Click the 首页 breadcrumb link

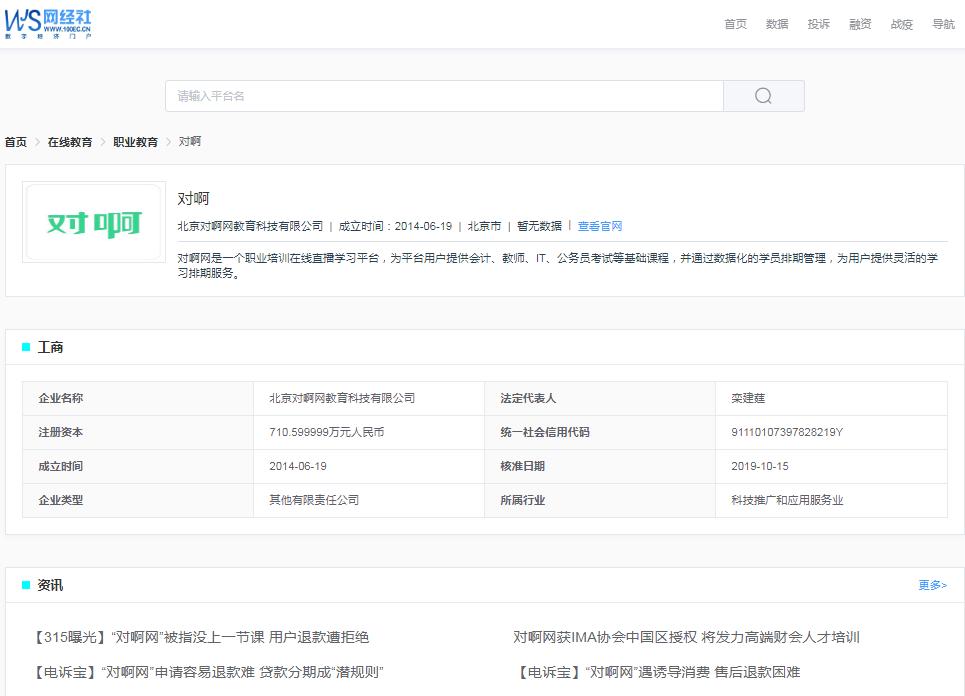[x=16, y=142]
